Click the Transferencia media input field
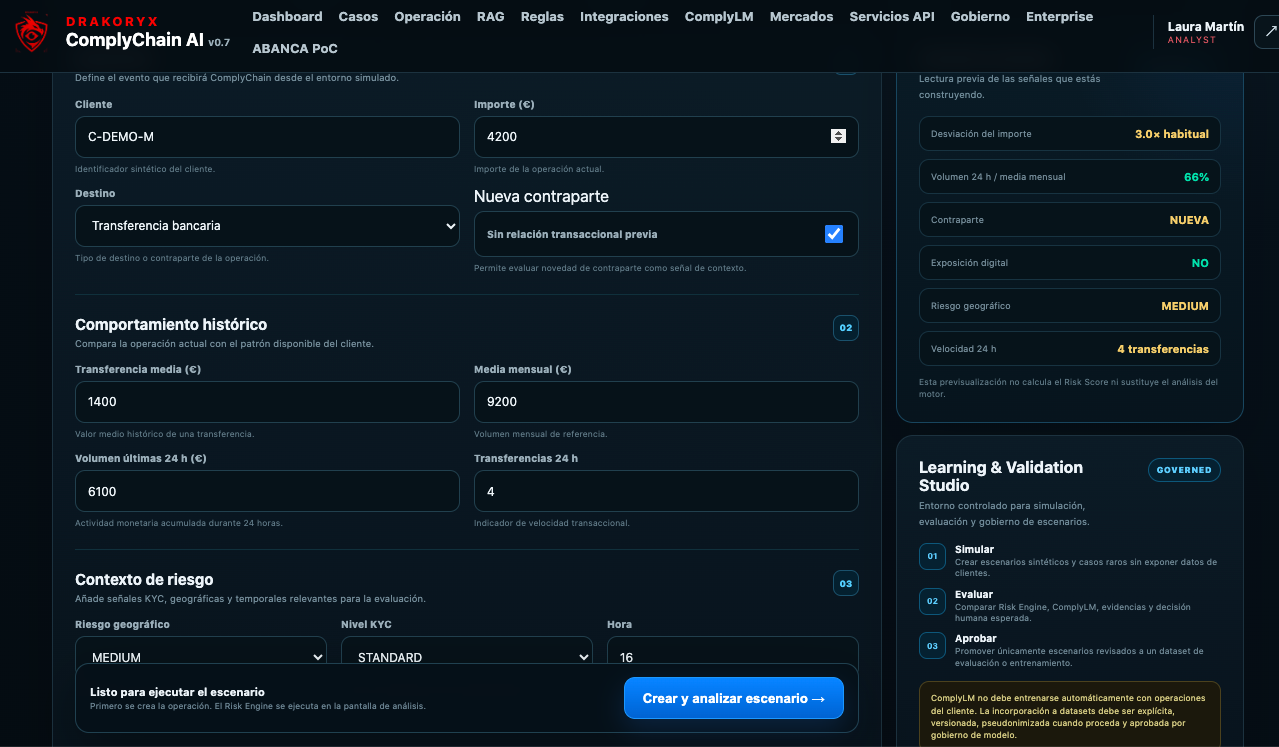The height and width of the screenshot is (747, 1279). click(267, 402)
